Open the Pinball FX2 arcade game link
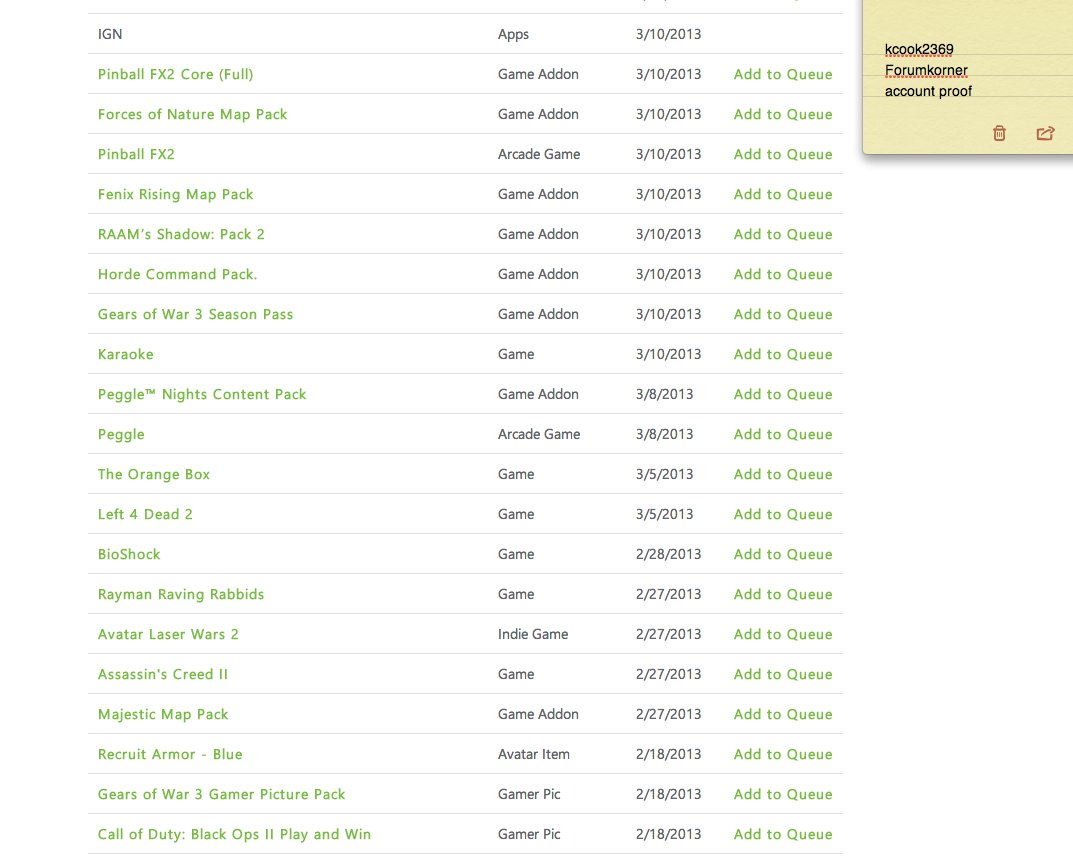Screen dimensions: 1073x861 point(136,154)
